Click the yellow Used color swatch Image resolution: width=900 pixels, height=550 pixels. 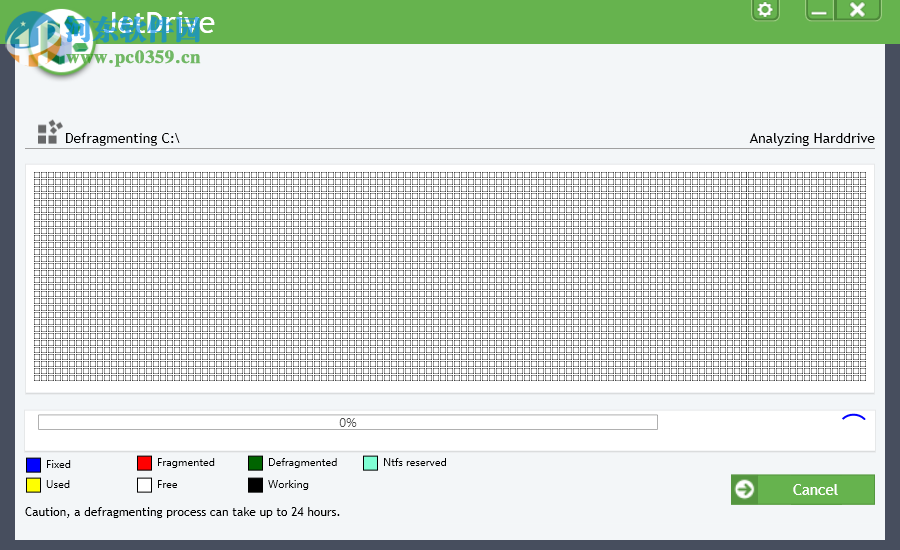[34, 485]
